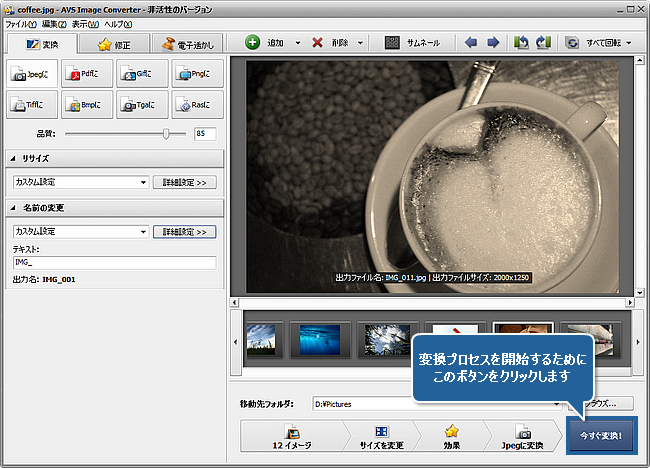Choose the Tgaに conversion format

[x=142, y=105]
